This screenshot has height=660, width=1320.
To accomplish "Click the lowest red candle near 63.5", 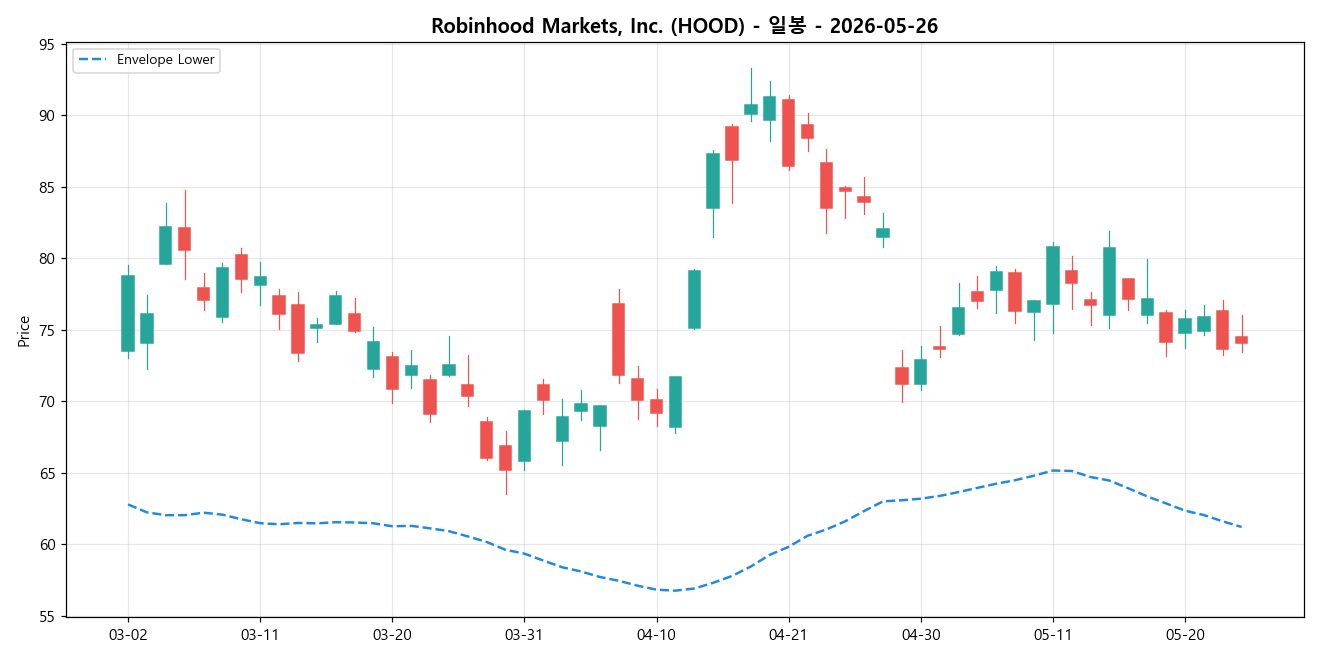I will (506, 458).
